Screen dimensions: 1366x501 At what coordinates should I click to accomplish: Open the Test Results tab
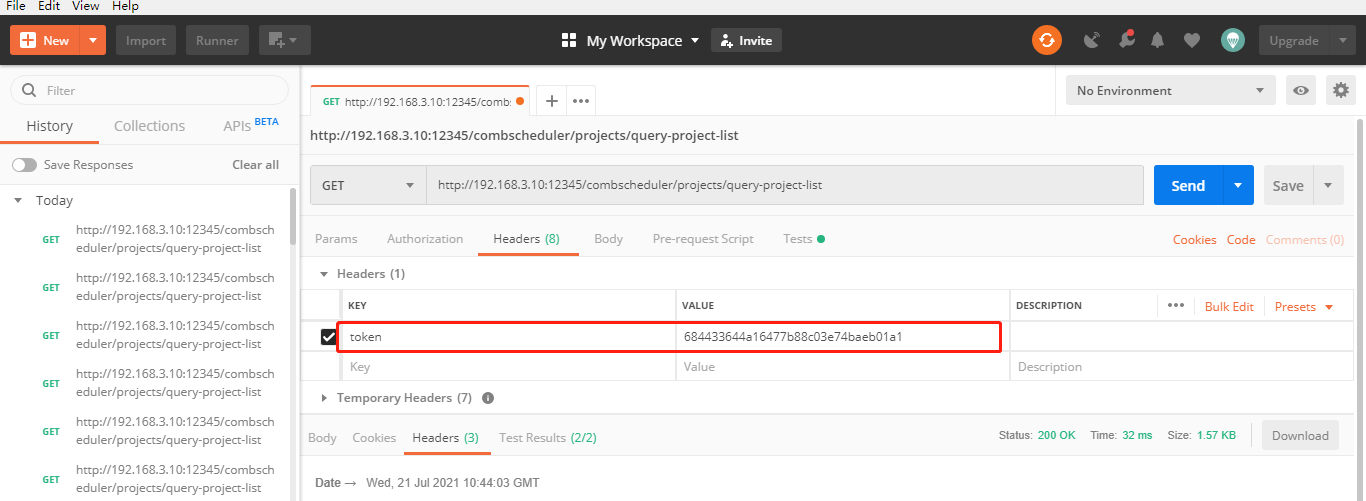[547, 438]
